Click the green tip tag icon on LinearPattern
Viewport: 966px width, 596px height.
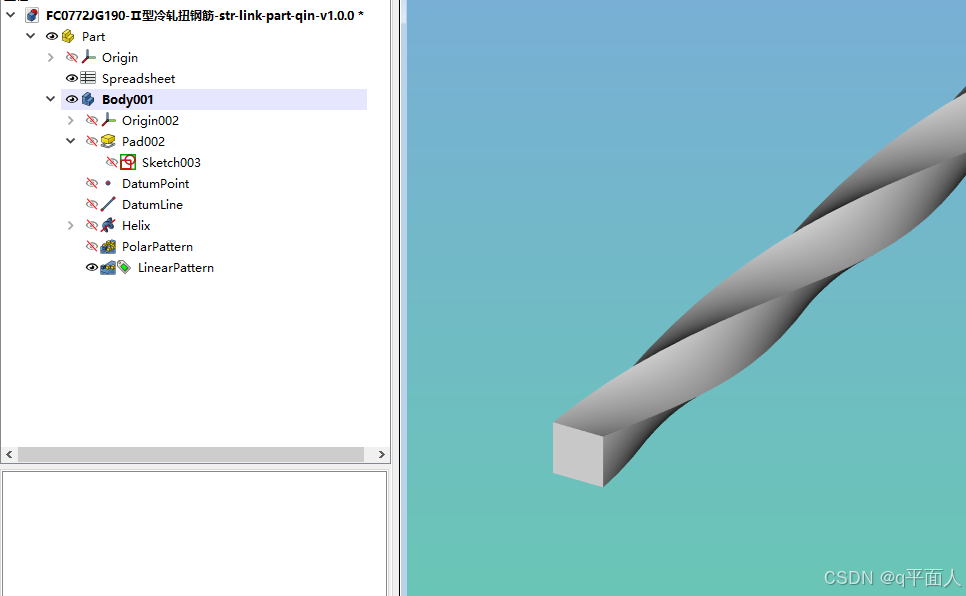coord(124,267)
